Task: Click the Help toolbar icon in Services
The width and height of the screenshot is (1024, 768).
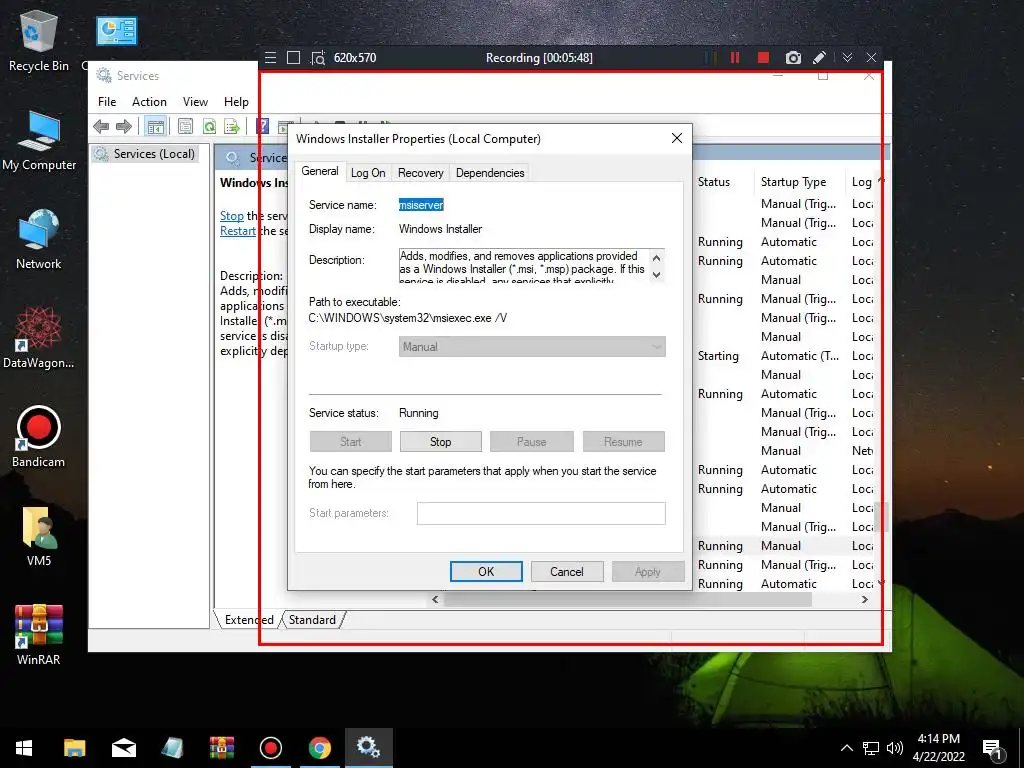Action: (x=263, y=126)
